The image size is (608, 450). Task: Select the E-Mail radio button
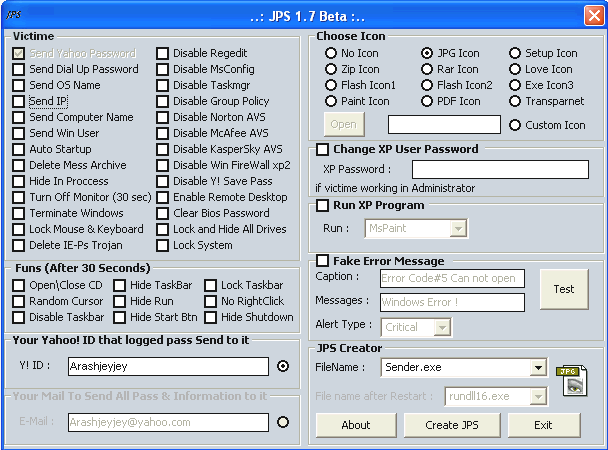point(283,422)
